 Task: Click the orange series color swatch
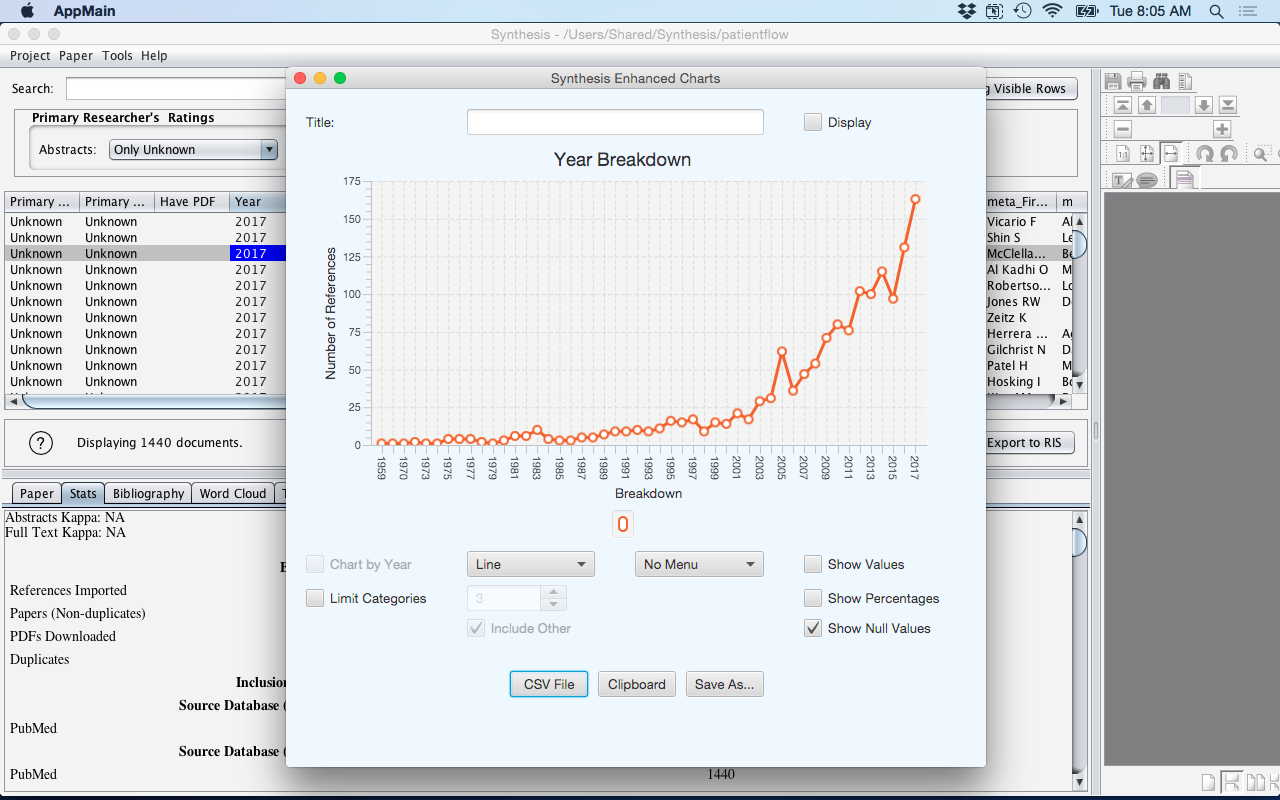click(622, 524)
